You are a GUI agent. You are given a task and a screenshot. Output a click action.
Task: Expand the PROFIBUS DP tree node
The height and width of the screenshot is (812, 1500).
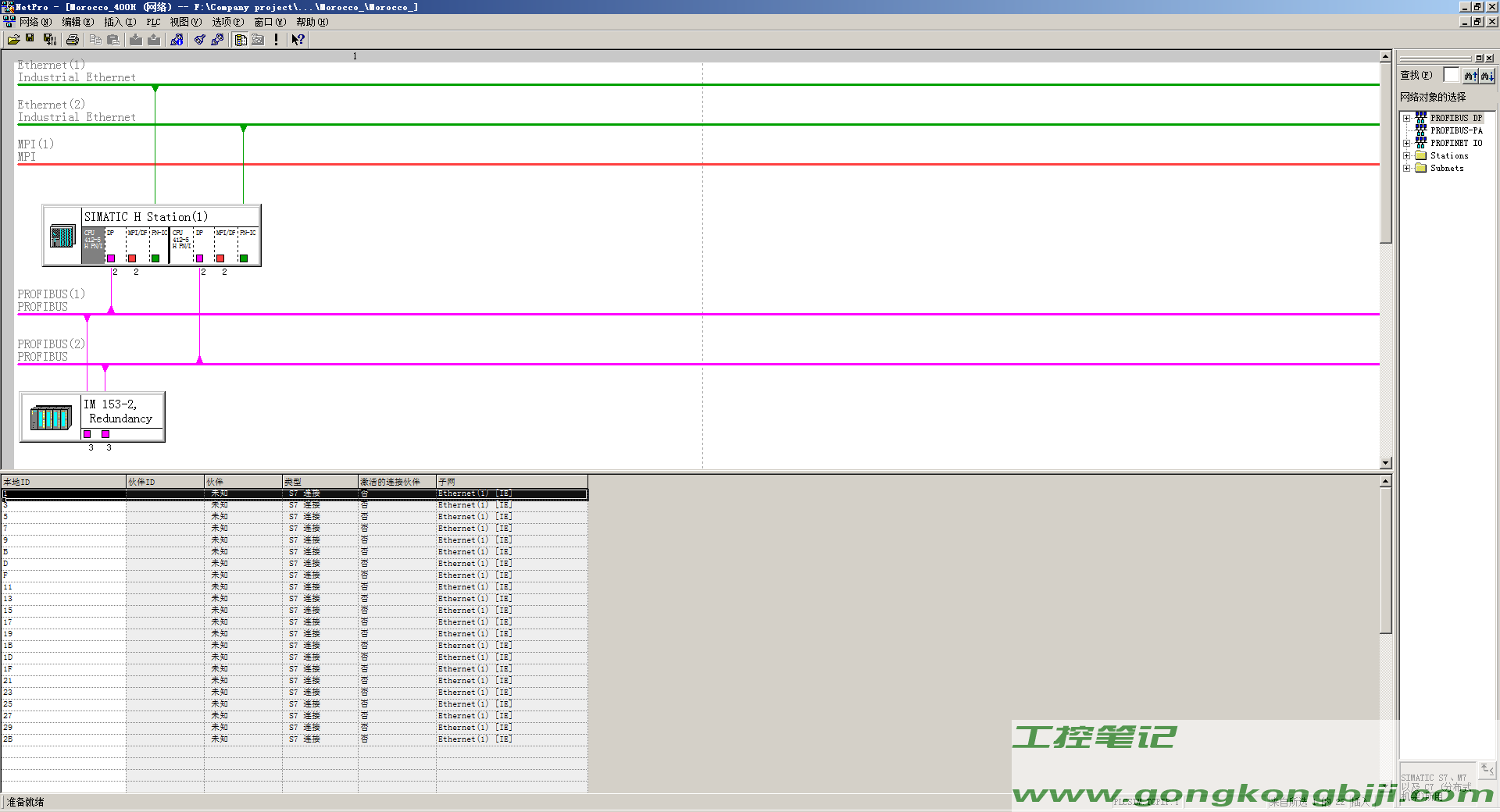[1406, 119]
